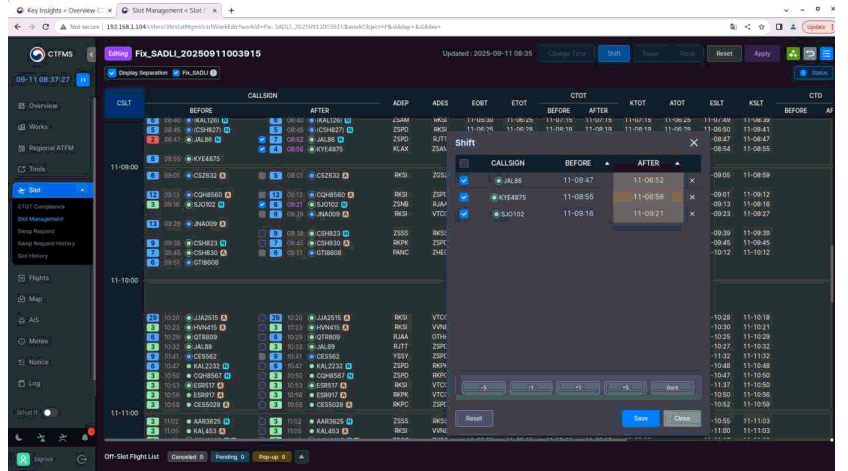Toggle the What If switch
Image resolution: width=848 pixels, height=471 pixels.
click(x=50, y=413)
